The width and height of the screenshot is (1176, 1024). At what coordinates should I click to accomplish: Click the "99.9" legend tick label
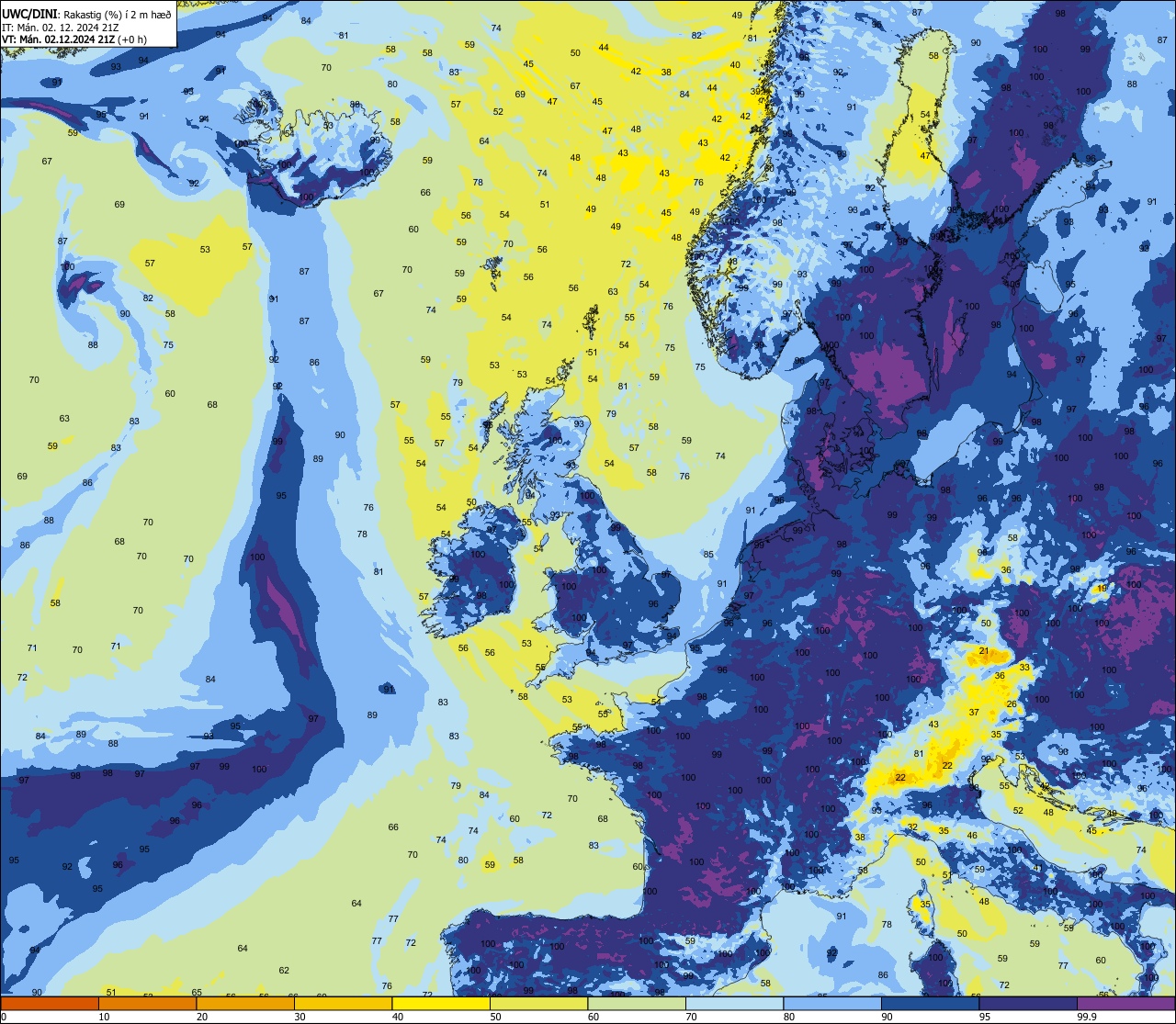[1087, 1017]
